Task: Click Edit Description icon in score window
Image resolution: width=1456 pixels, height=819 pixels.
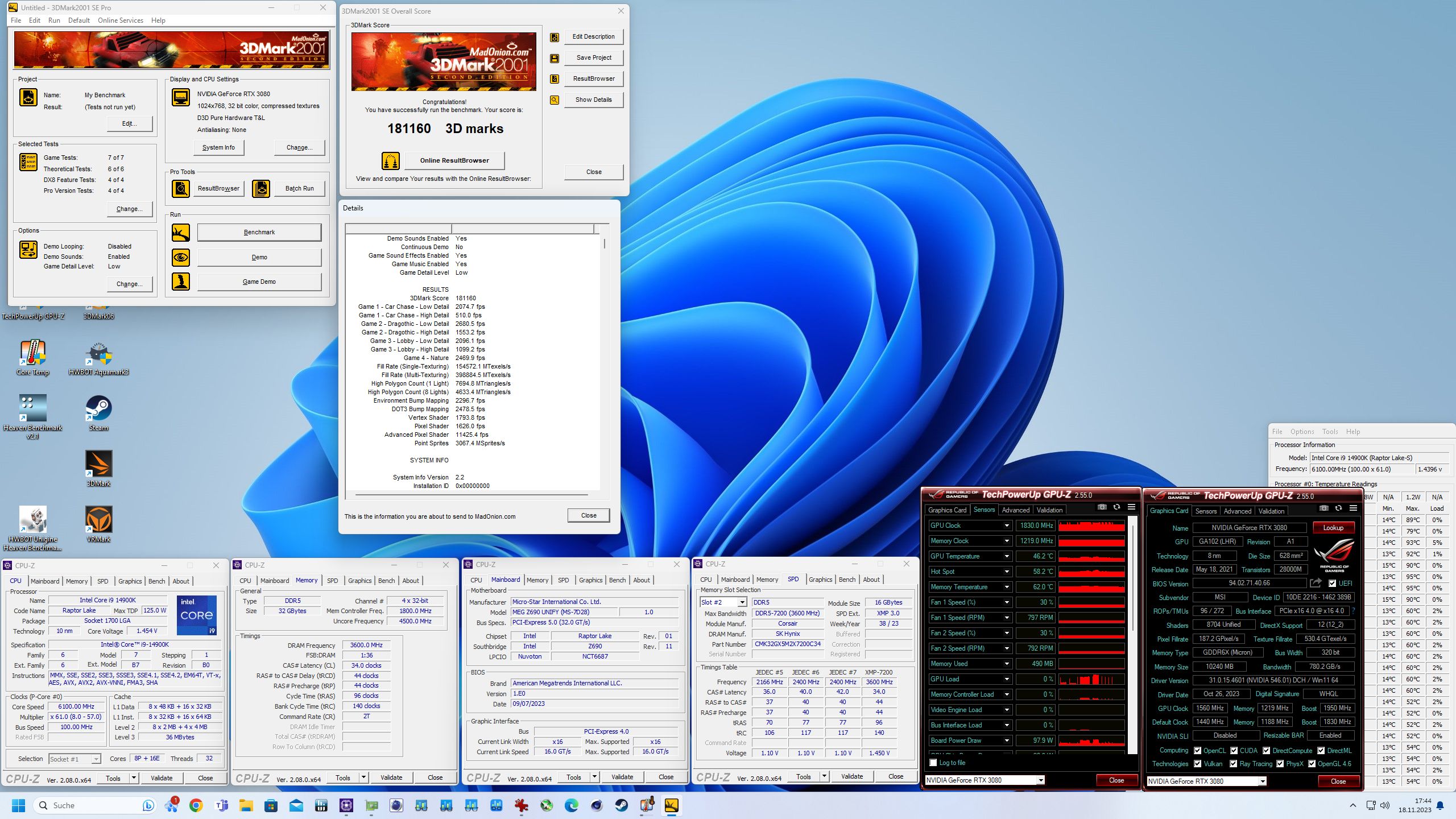Action: coord(555,38)
